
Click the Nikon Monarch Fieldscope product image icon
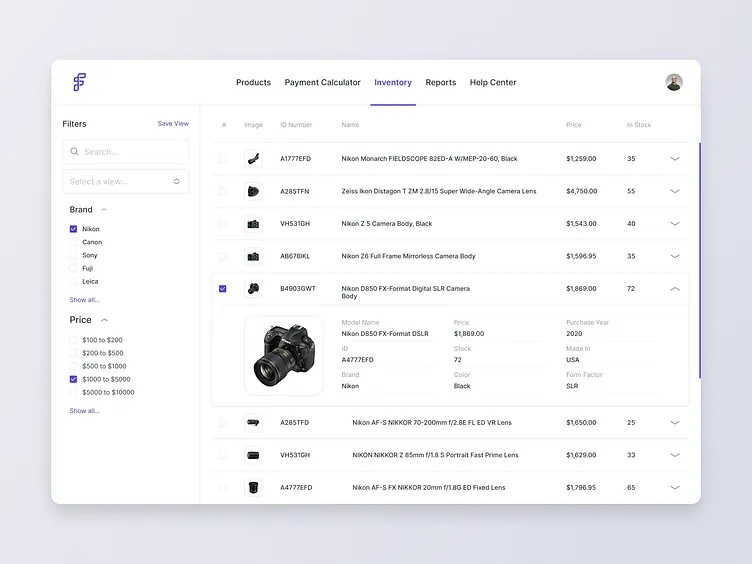(x=253, y=158)
